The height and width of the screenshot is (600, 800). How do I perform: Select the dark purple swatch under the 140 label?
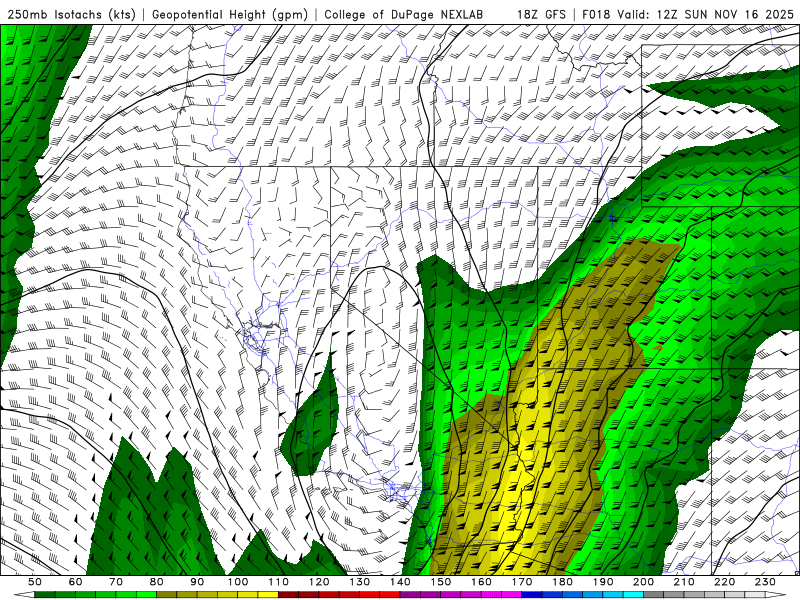pyautogui.click(x=410, y=594)
